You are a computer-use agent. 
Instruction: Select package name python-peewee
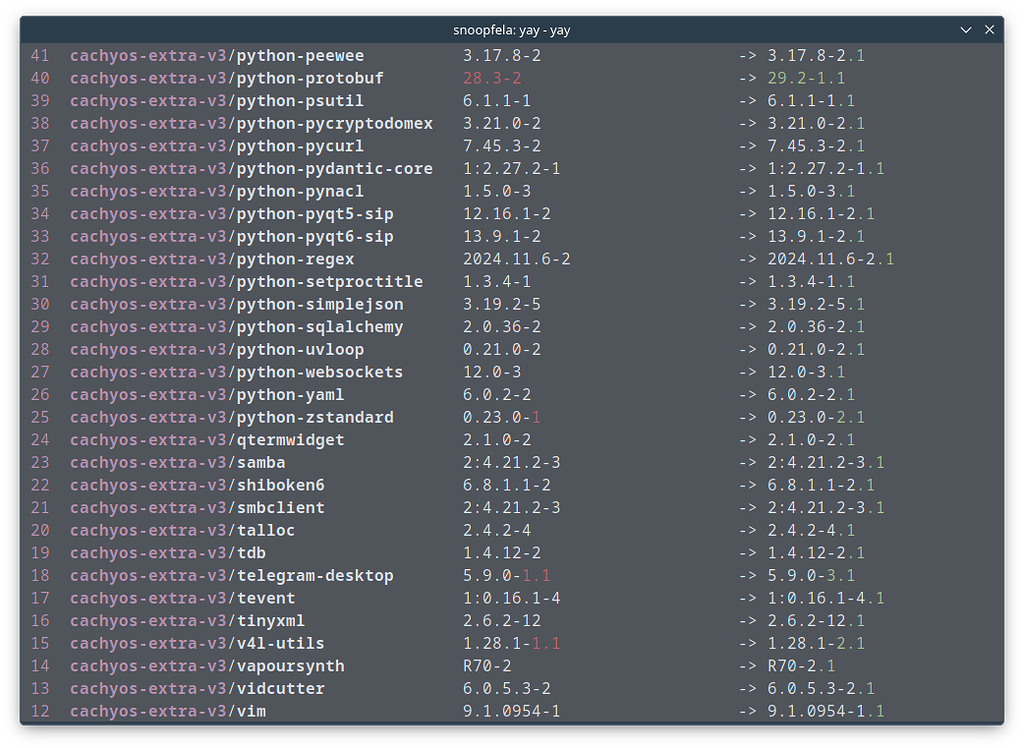[300, 56]
